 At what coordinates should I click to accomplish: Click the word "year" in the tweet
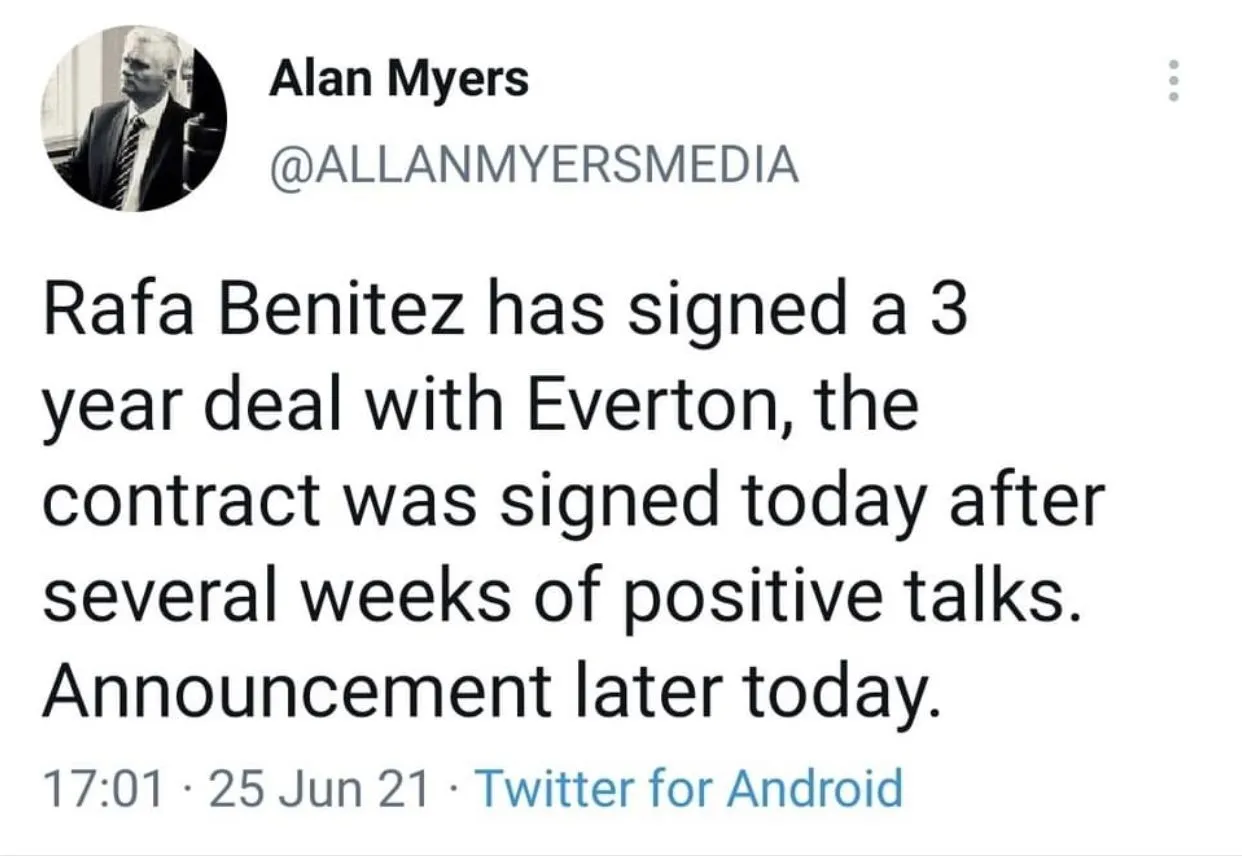point(119,410)
